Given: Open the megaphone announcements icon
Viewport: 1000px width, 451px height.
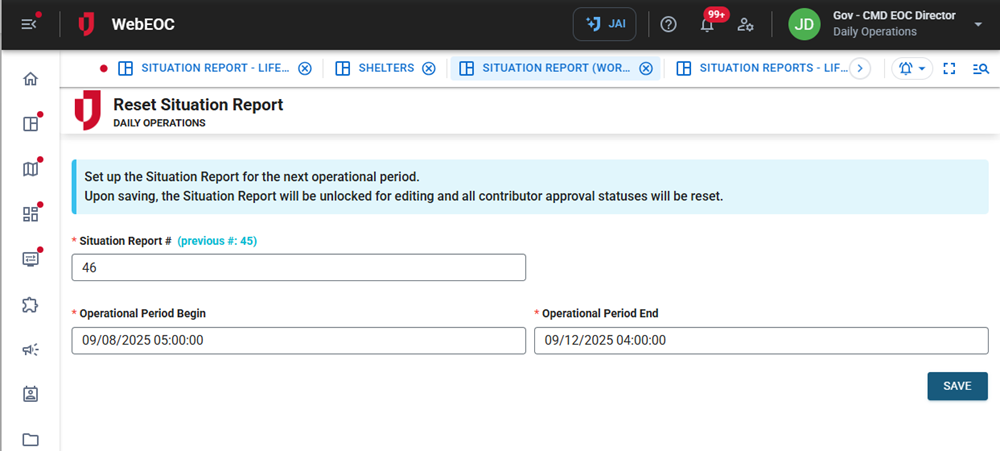Looking at the screenshot, I should click(x=30, y=349).
